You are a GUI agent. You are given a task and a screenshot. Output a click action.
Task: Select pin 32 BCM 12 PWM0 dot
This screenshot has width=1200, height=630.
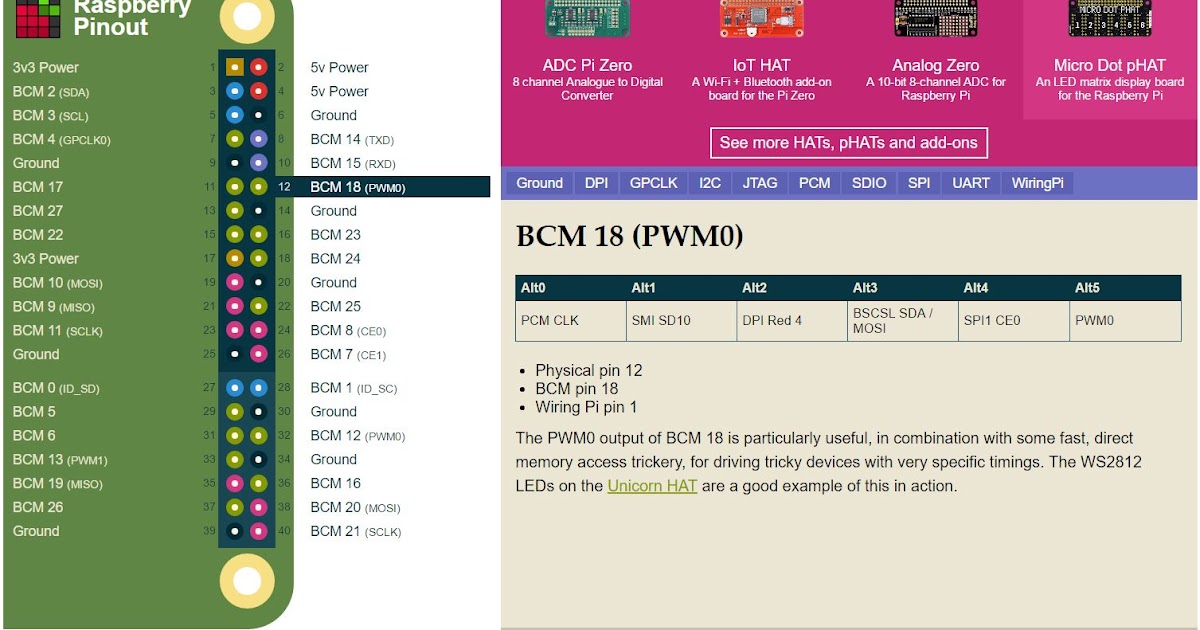[x=259, y=436]
